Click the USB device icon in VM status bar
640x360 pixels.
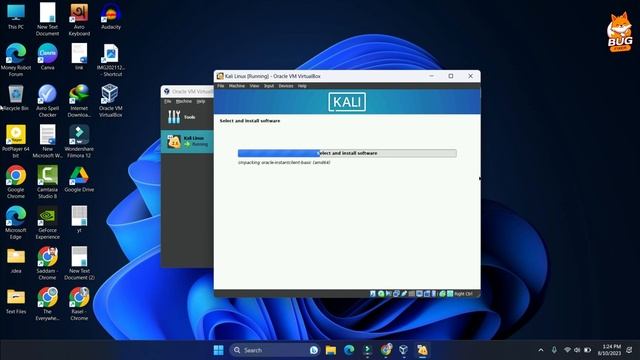404,293
